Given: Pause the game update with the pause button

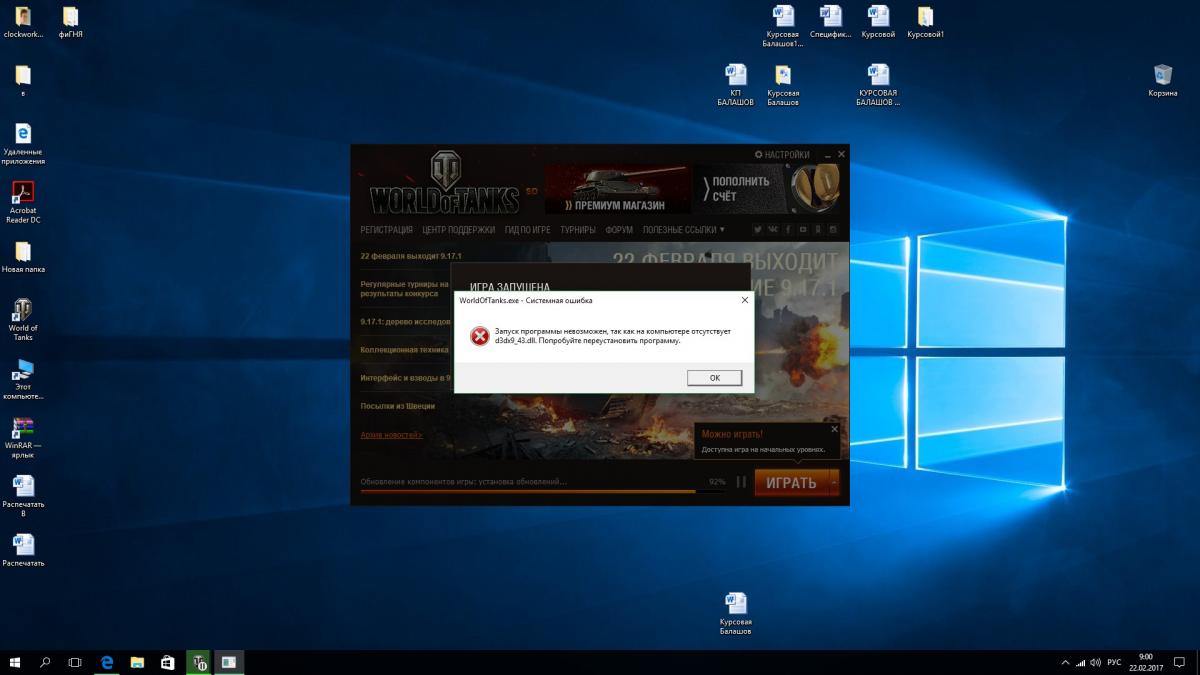Looking at the screenshot, I should point(741,482).
